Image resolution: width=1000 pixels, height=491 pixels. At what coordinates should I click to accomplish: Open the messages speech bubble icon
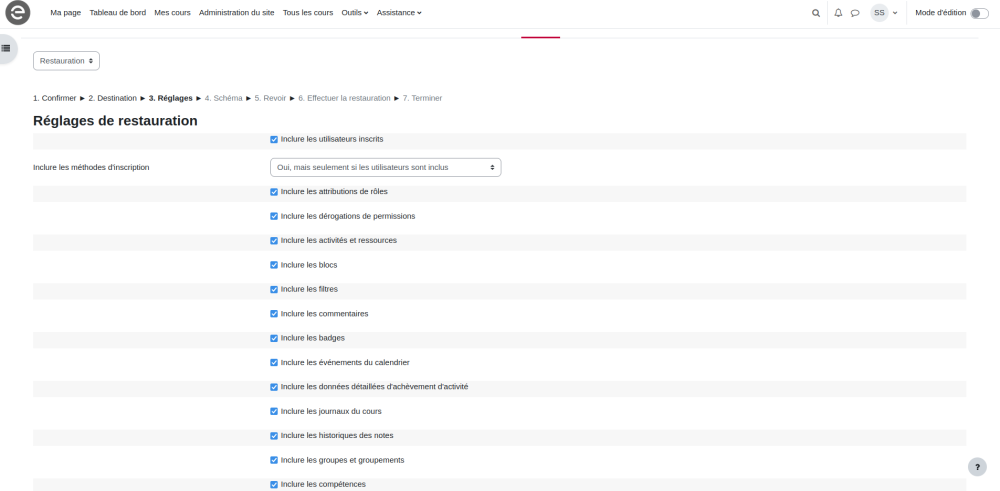tap(855, 13)
